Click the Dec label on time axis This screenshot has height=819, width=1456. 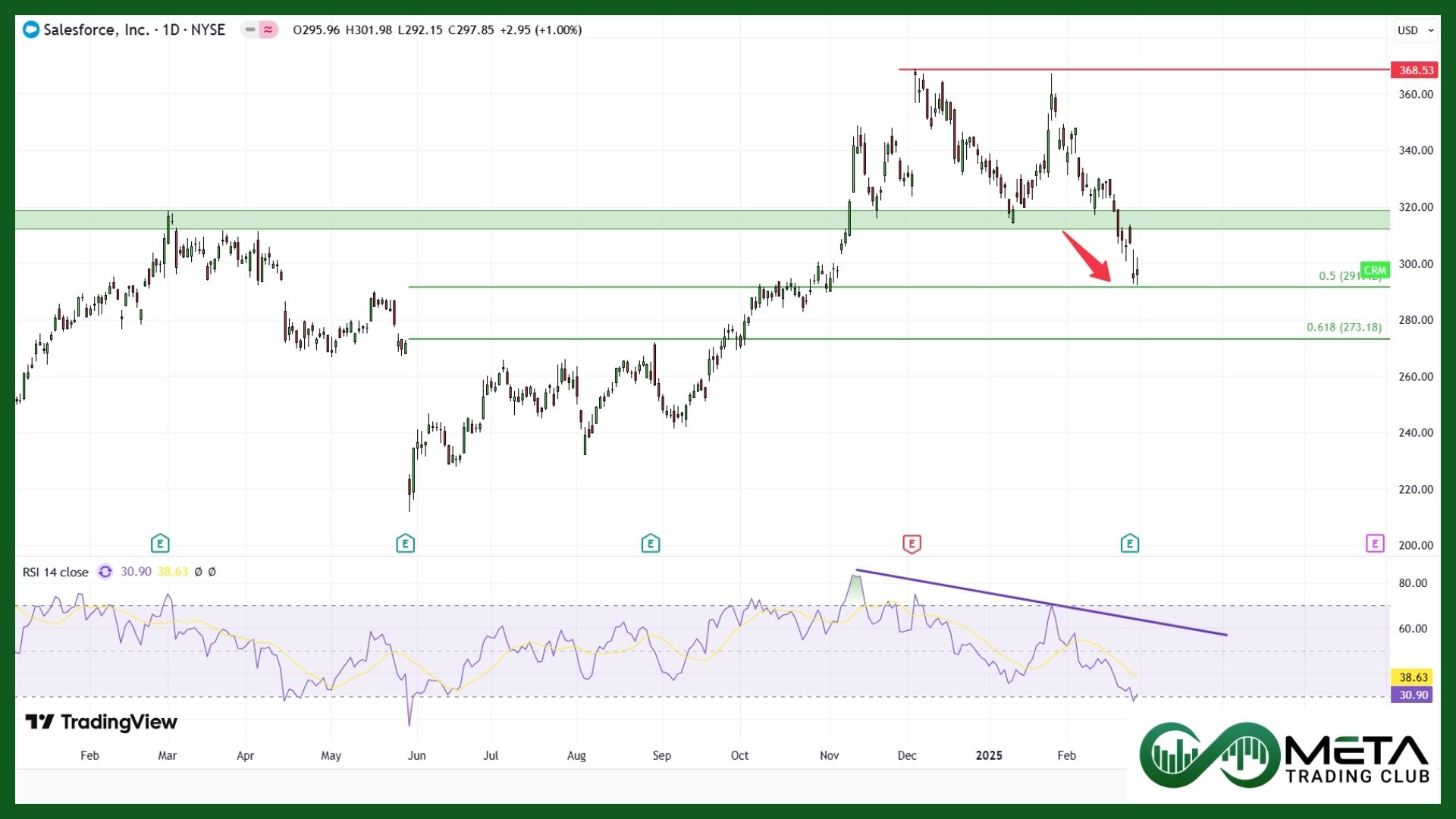[907, 755]
